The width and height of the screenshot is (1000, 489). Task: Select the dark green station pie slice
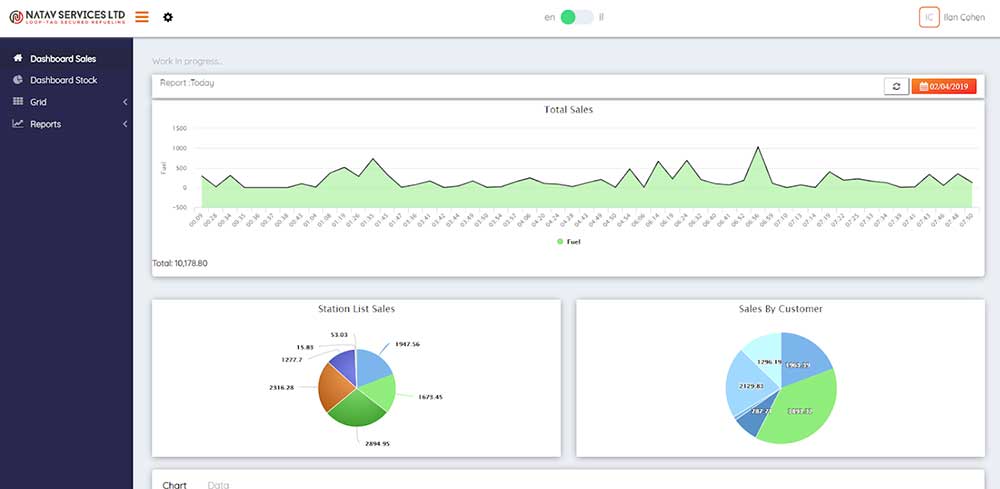pos(358,408)
